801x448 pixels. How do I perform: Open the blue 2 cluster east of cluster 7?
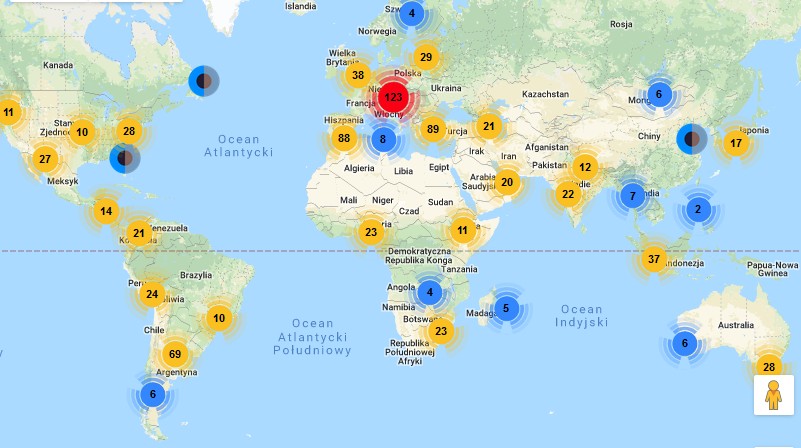click(x=697, y=209)
